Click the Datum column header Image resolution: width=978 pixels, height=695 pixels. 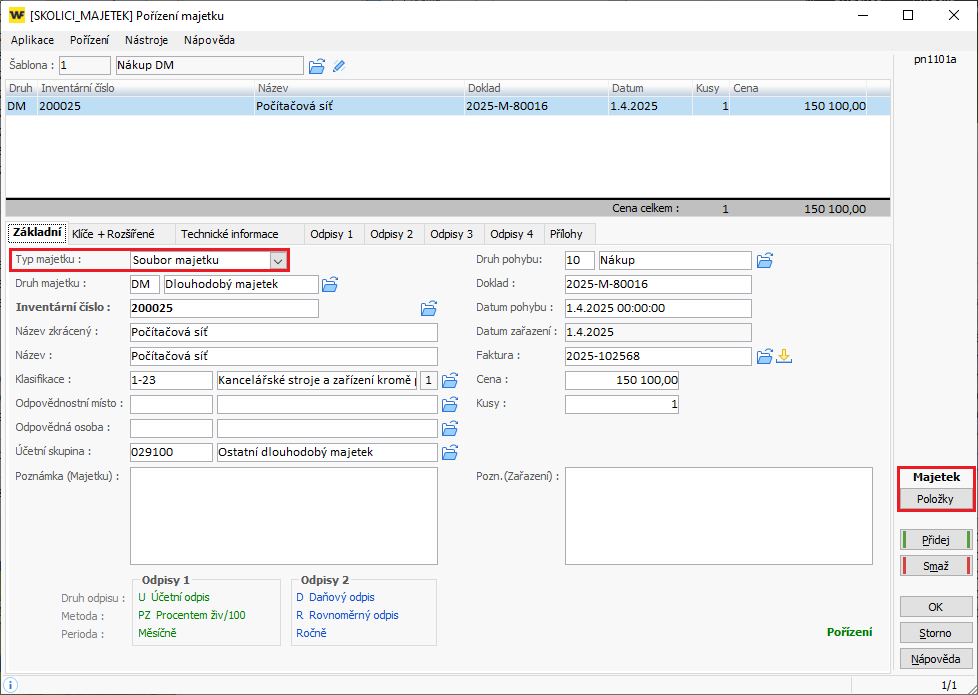[x=650, y=88]
